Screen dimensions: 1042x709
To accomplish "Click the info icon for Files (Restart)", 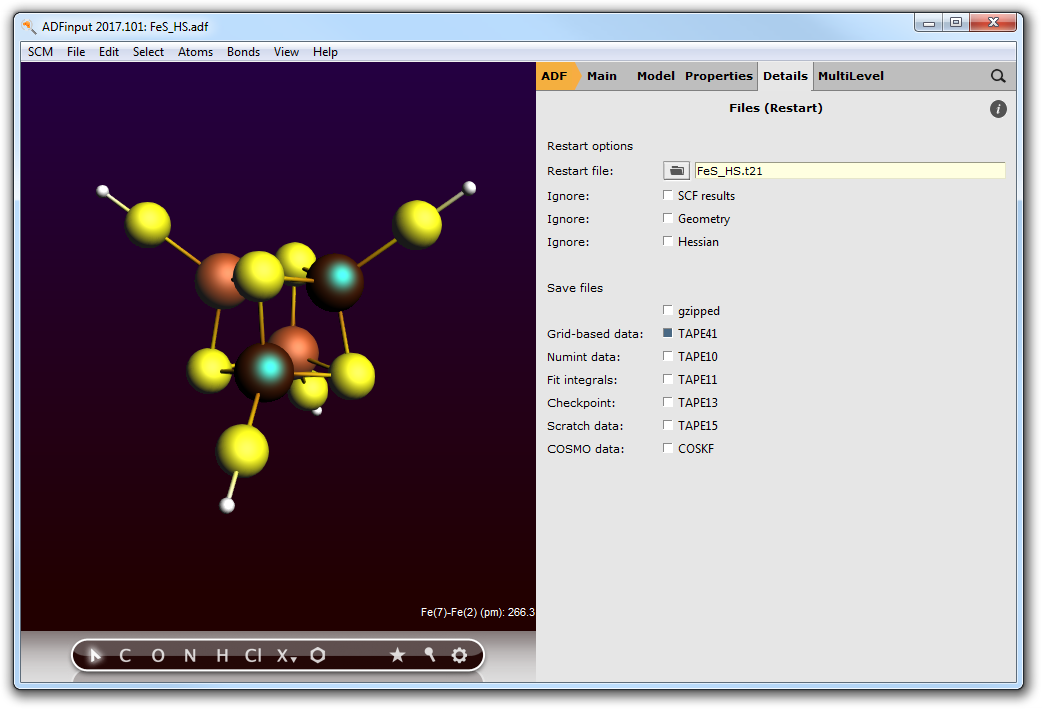I will click(997, 109).
